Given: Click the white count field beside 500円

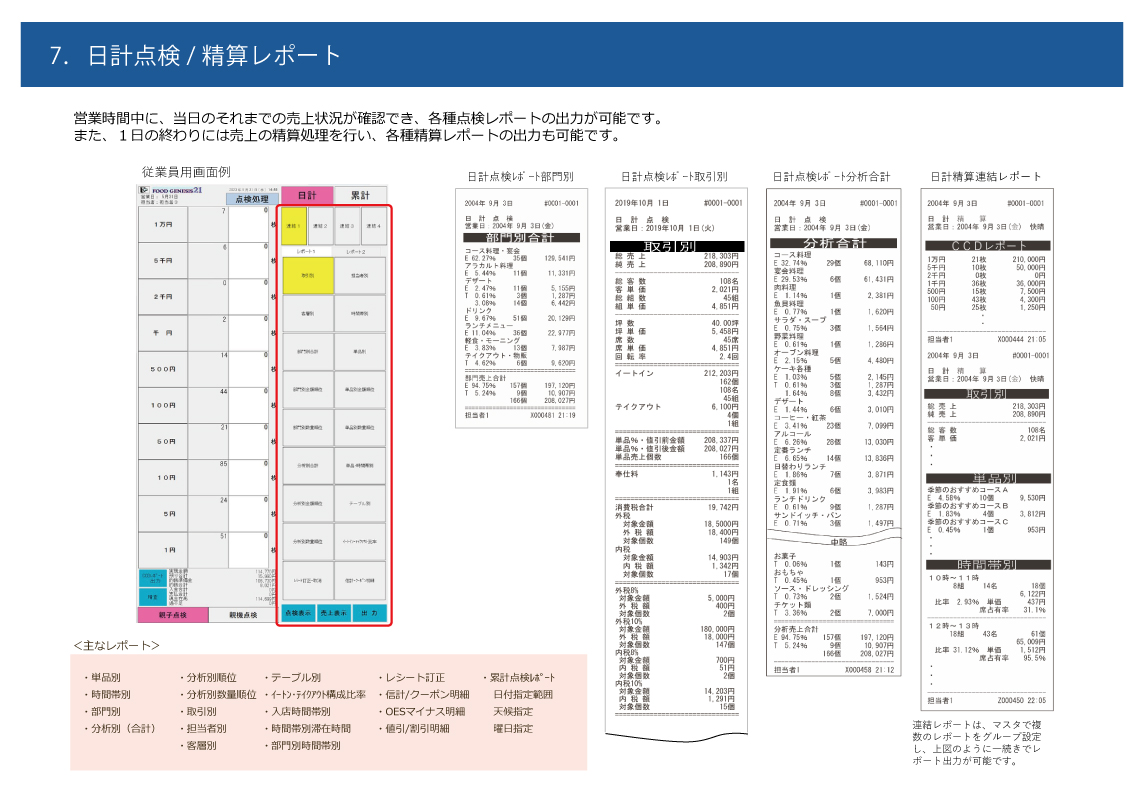Looking at the screenshot, I should pyautogui.click(x=249, y=369).
